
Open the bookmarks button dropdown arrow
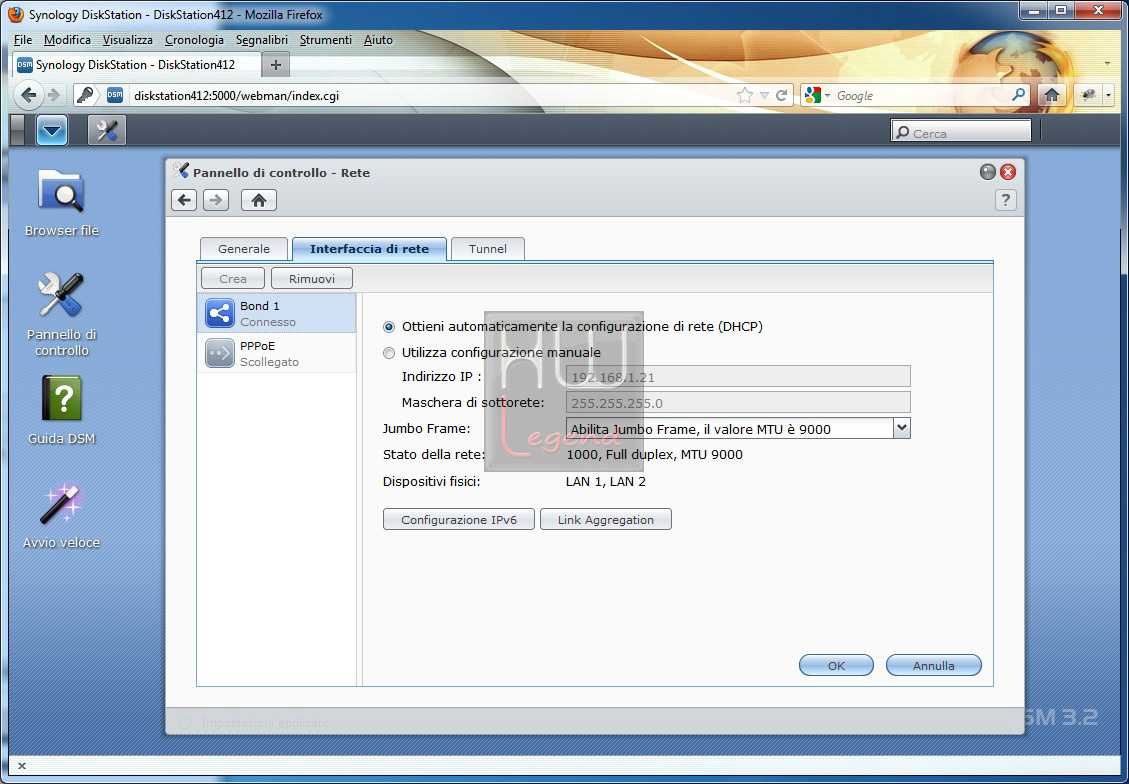click(1108, 95)
